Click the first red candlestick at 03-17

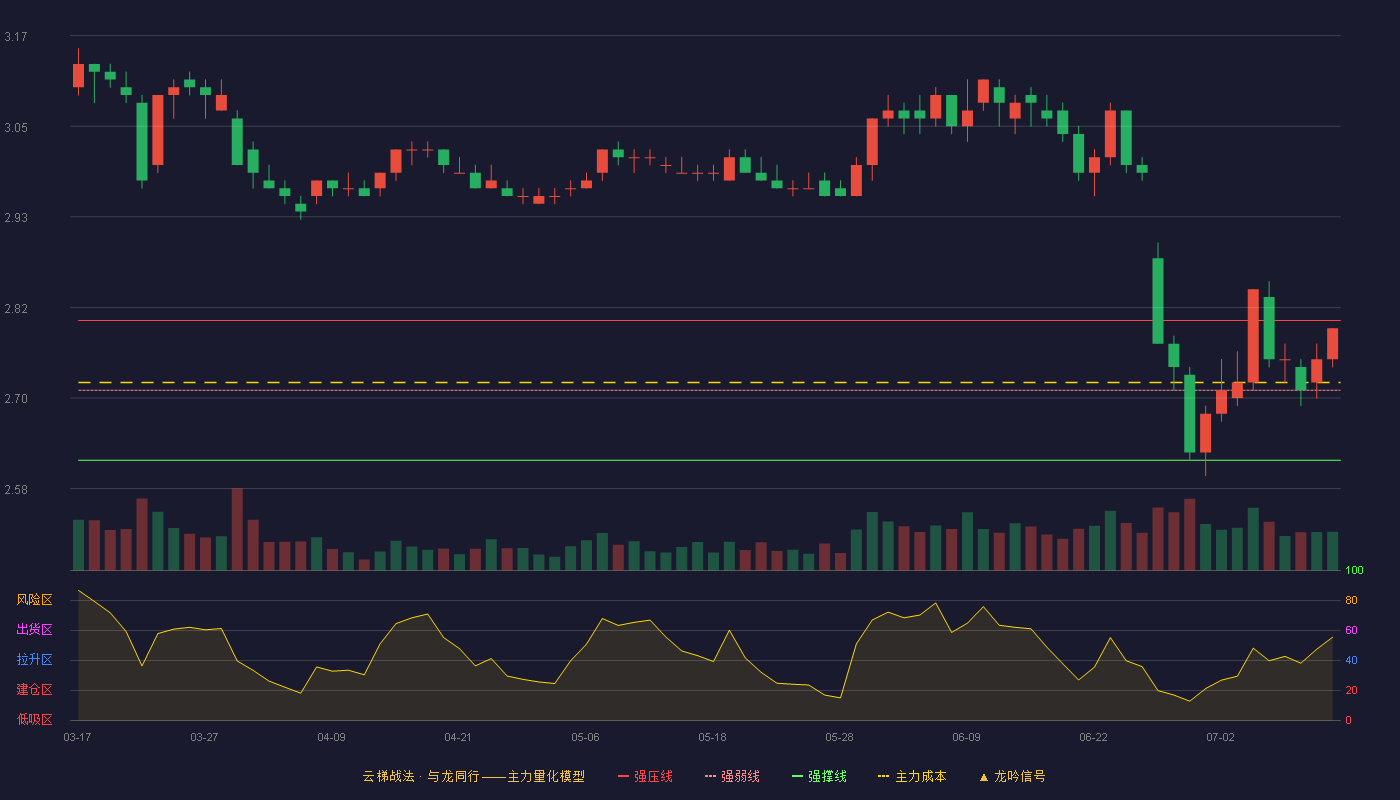point(78,75)
